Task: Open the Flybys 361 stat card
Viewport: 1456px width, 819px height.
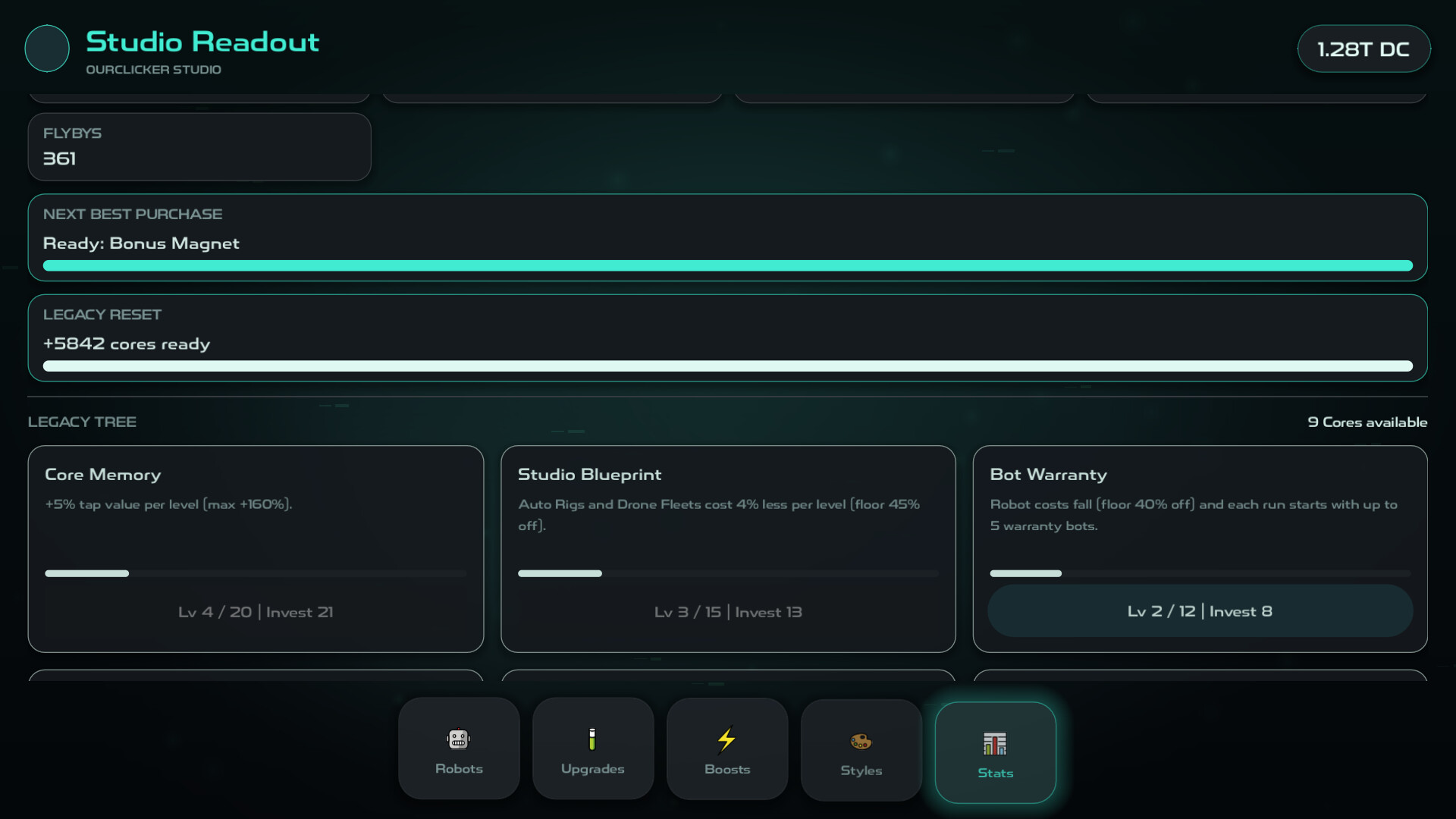Action: coord(199,146)
